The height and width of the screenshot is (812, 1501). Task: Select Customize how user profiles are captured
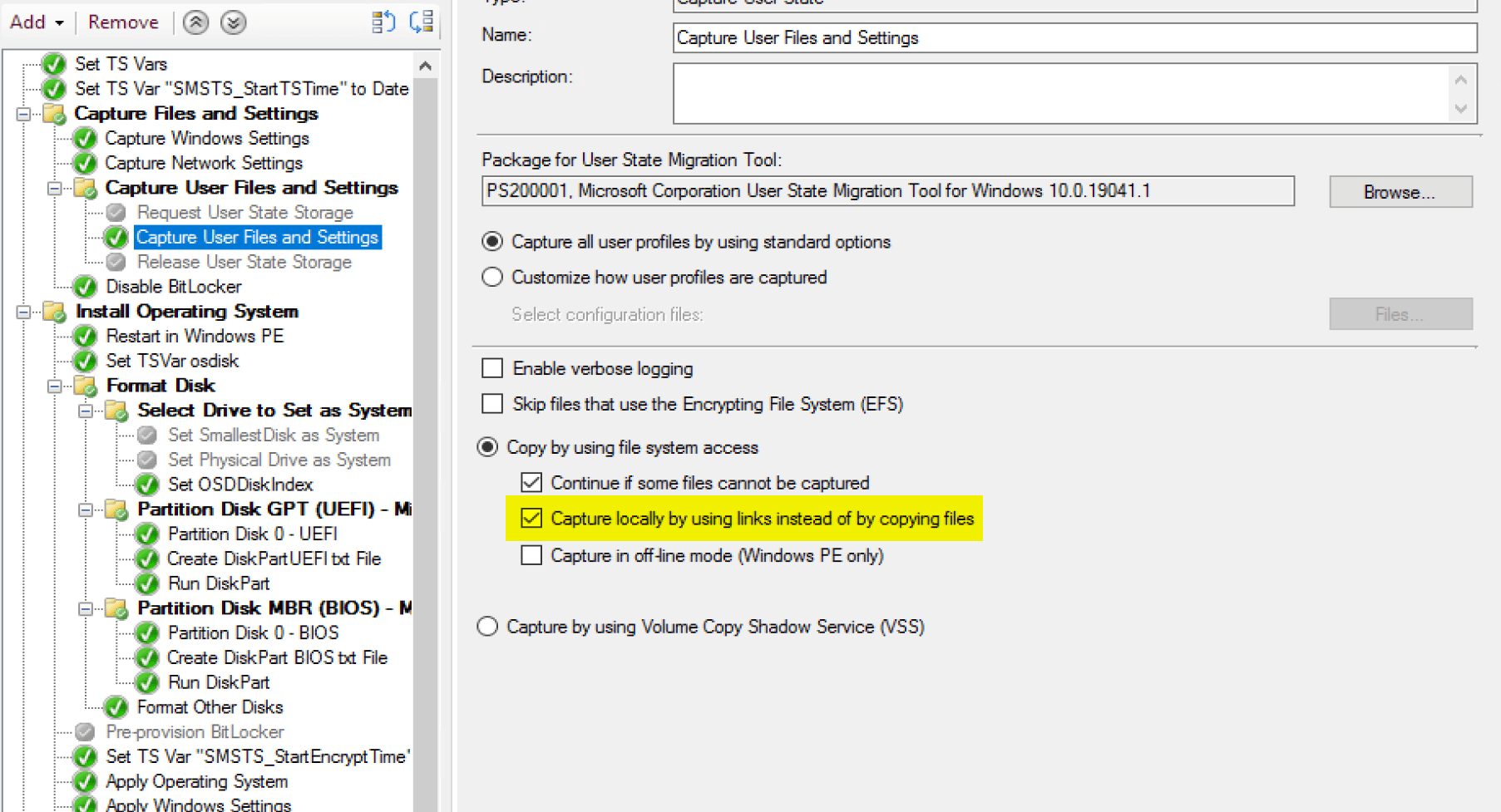point(492,278)
